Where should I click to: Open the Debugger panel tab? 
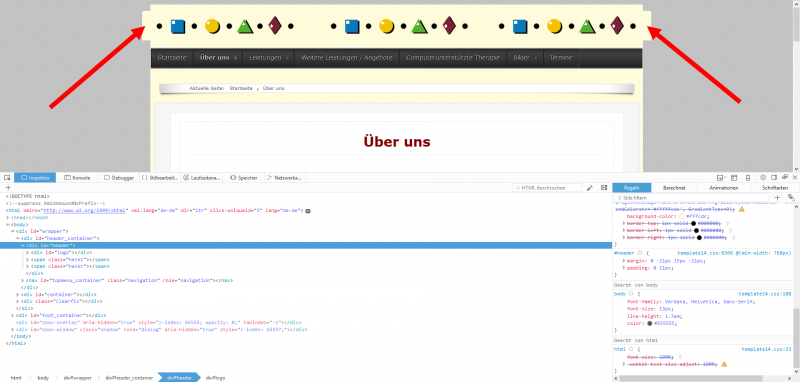tap(119, 178)
